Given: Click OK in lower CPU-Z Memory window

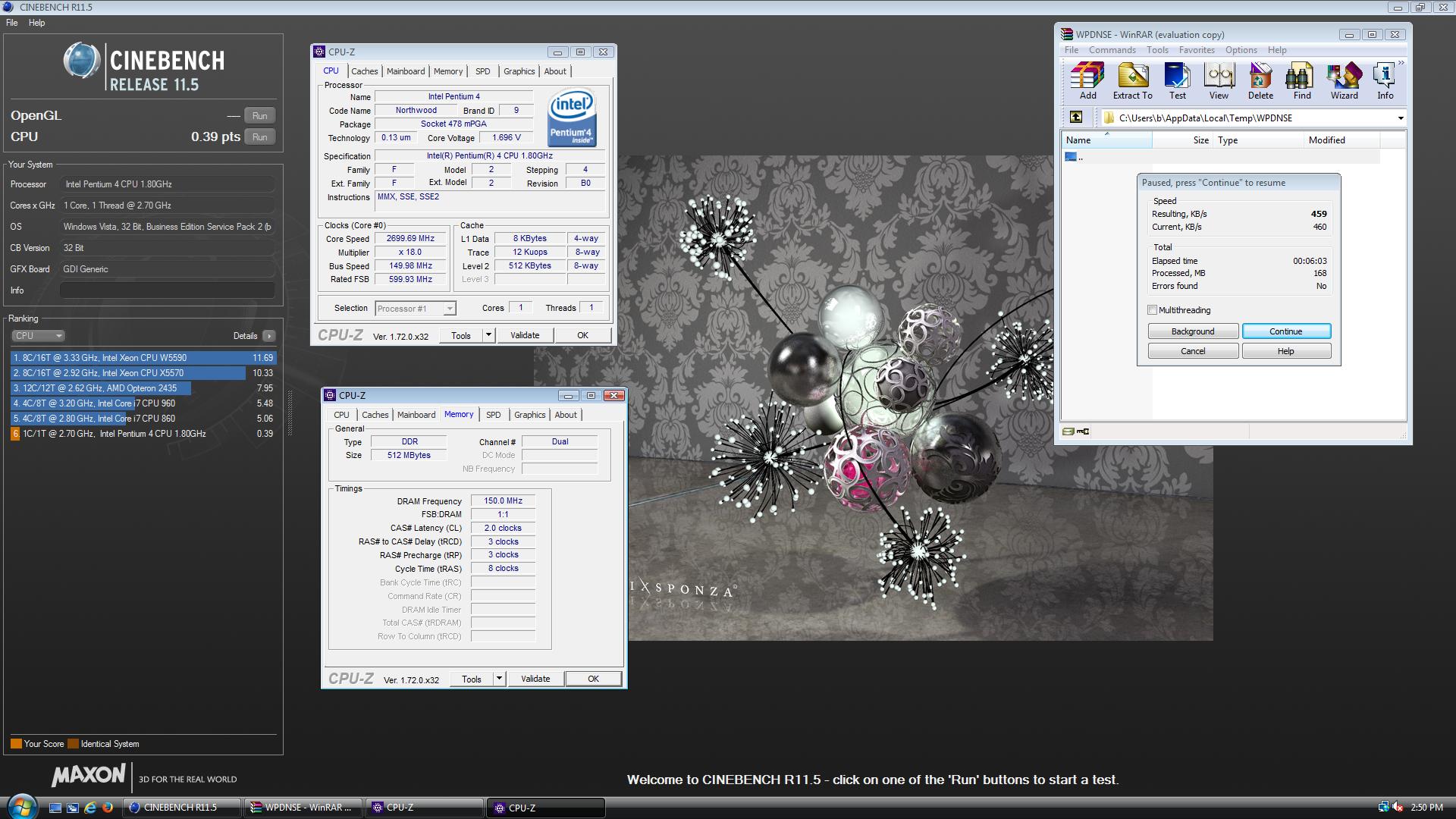Looking at the screenshot, I should point(593,679).
